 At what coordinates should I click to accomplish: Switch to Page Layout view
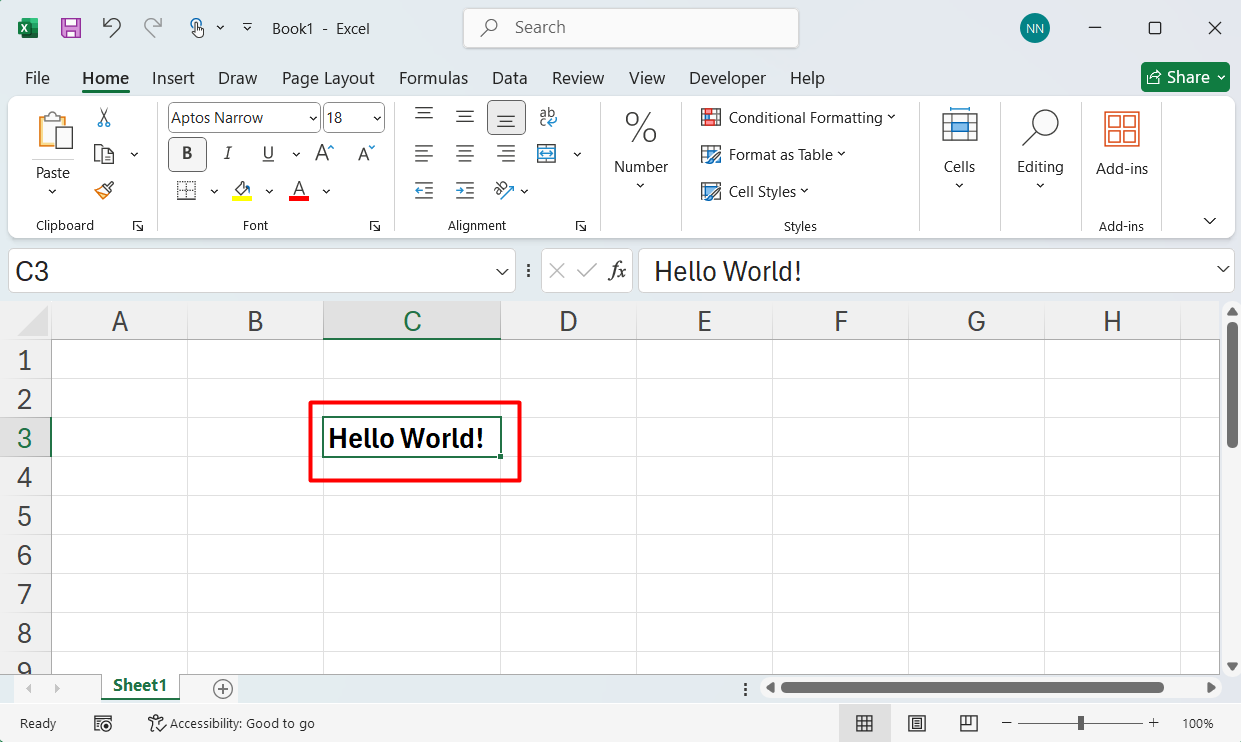pyautogui.click(x=916, y=723)
